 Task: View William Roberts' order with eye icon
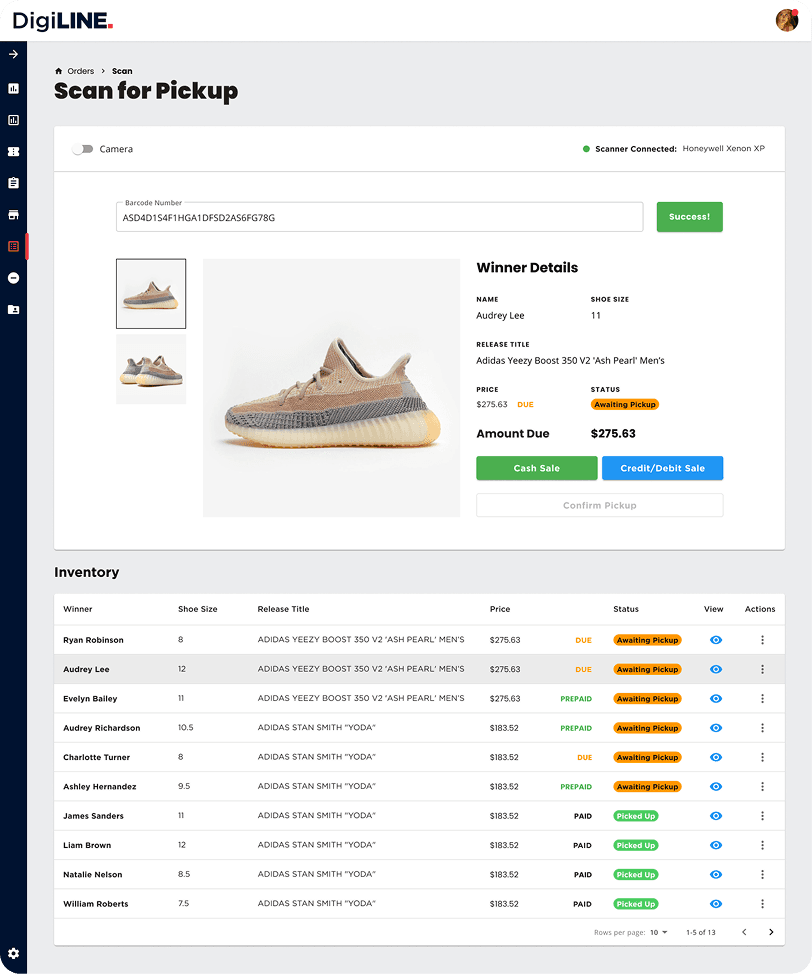click(x=716, y=904)
